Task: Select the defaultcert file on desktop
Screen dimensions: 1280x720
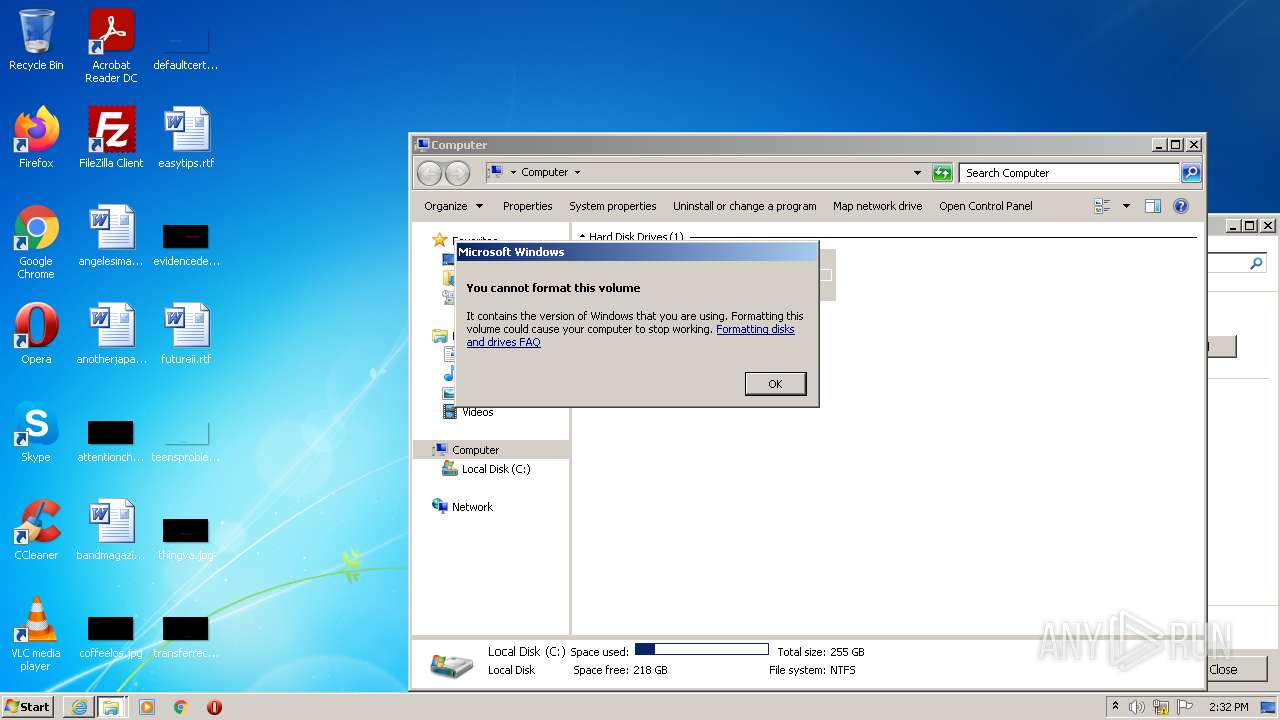Action: (x=186, y=48)
